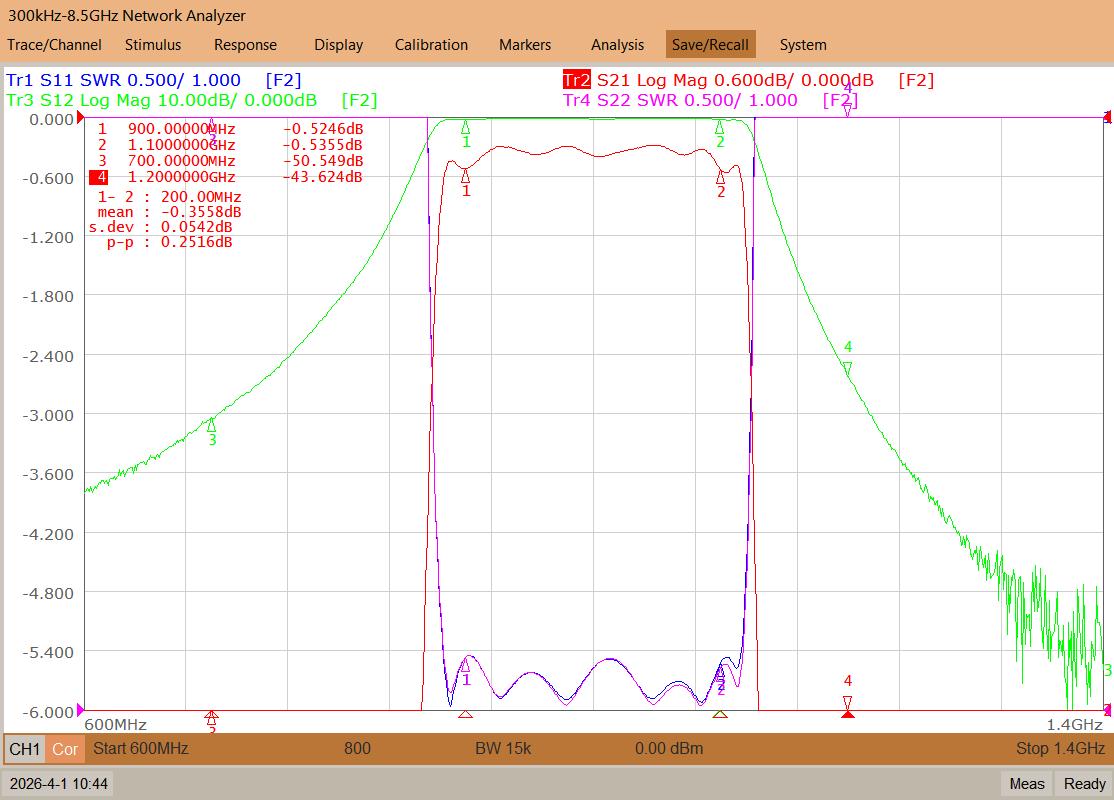Click the Ready status indicator
The width and height of the screenshot is (1114, 800).
(x=1085, y=784)
